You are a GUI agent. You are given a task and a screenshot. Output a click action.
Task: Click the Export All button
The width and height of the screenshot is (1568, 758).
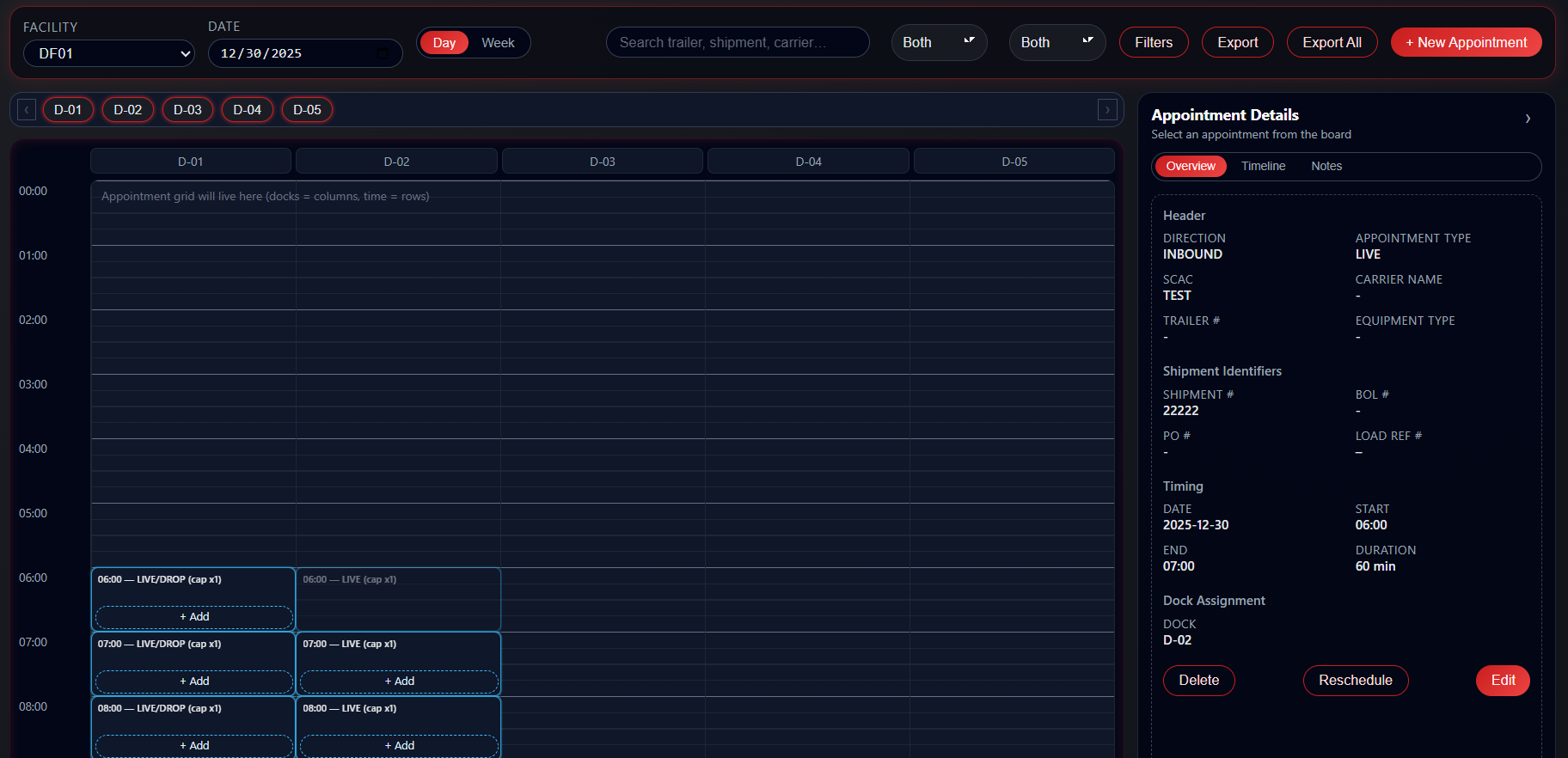1332,42
